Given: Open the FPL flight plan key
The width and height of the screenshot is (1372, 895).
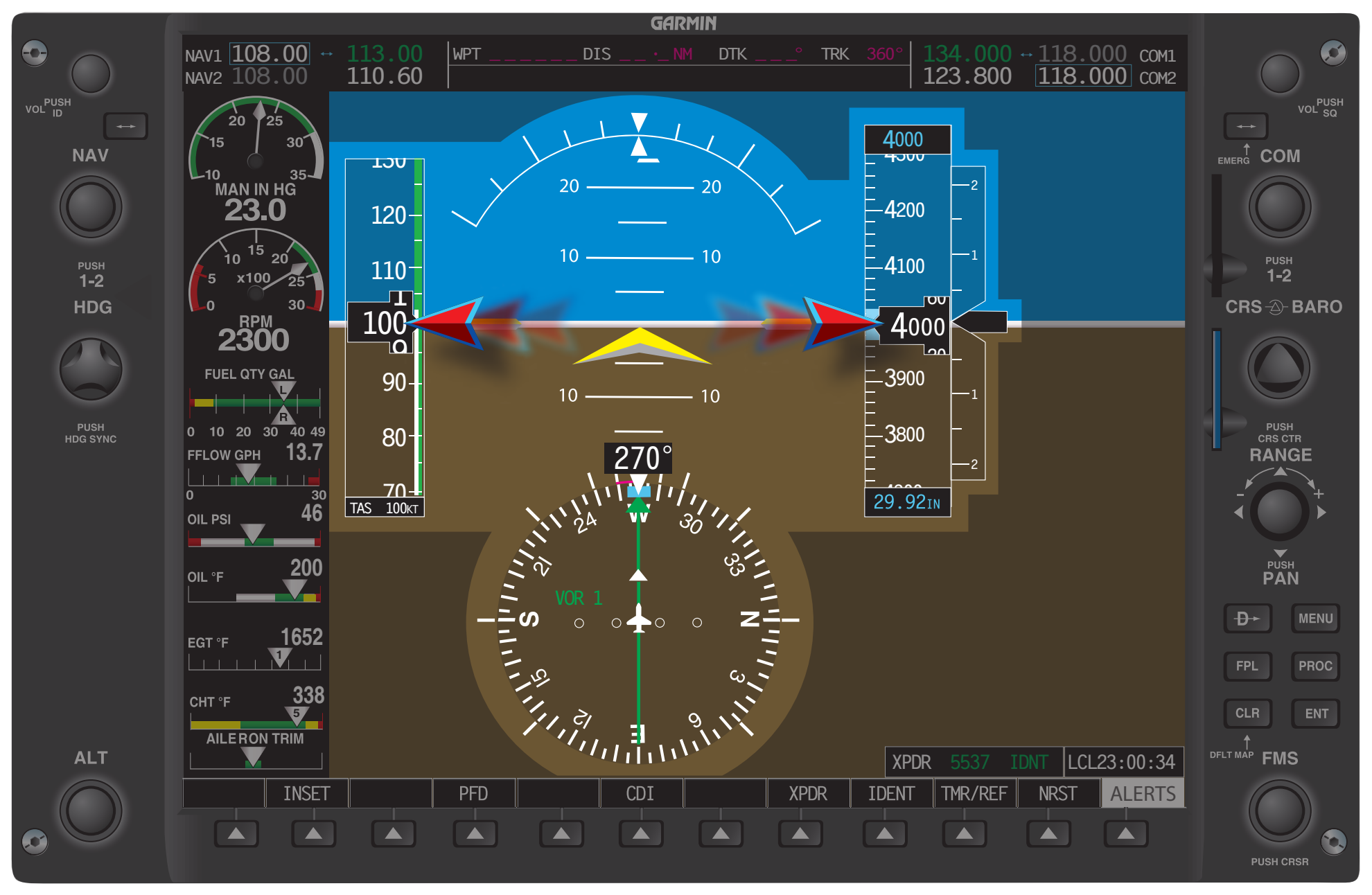Looking at the screenshot, I should pyautogui.click(x=1247, y=666).
